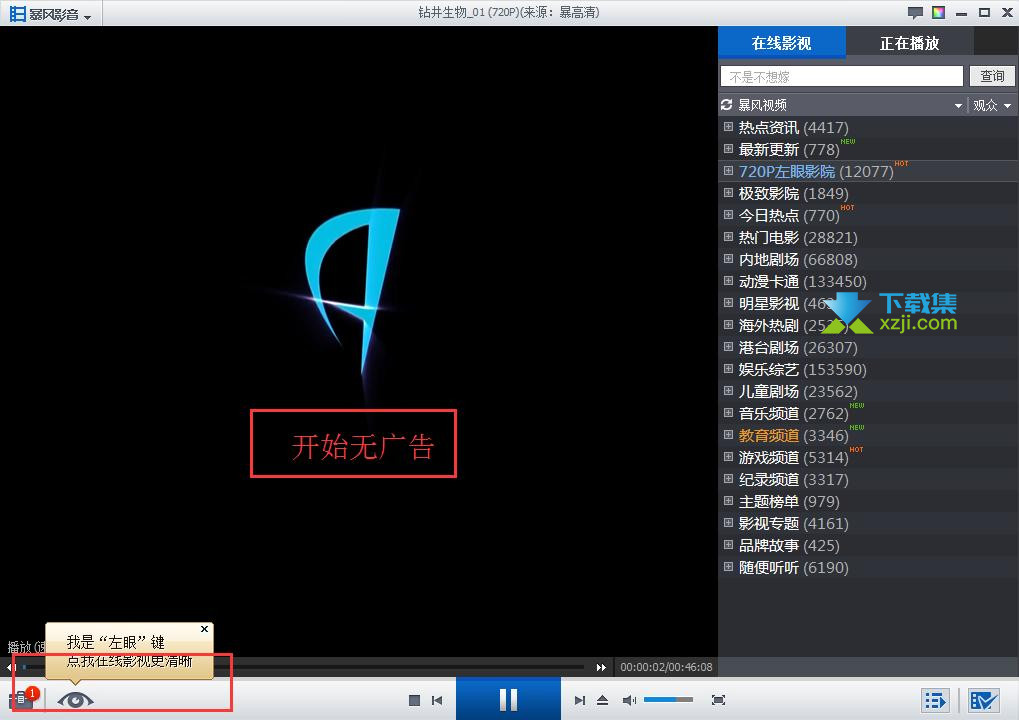Skip to the previous video
This screenshot has height=720, width=1019.
coord(437,701)
